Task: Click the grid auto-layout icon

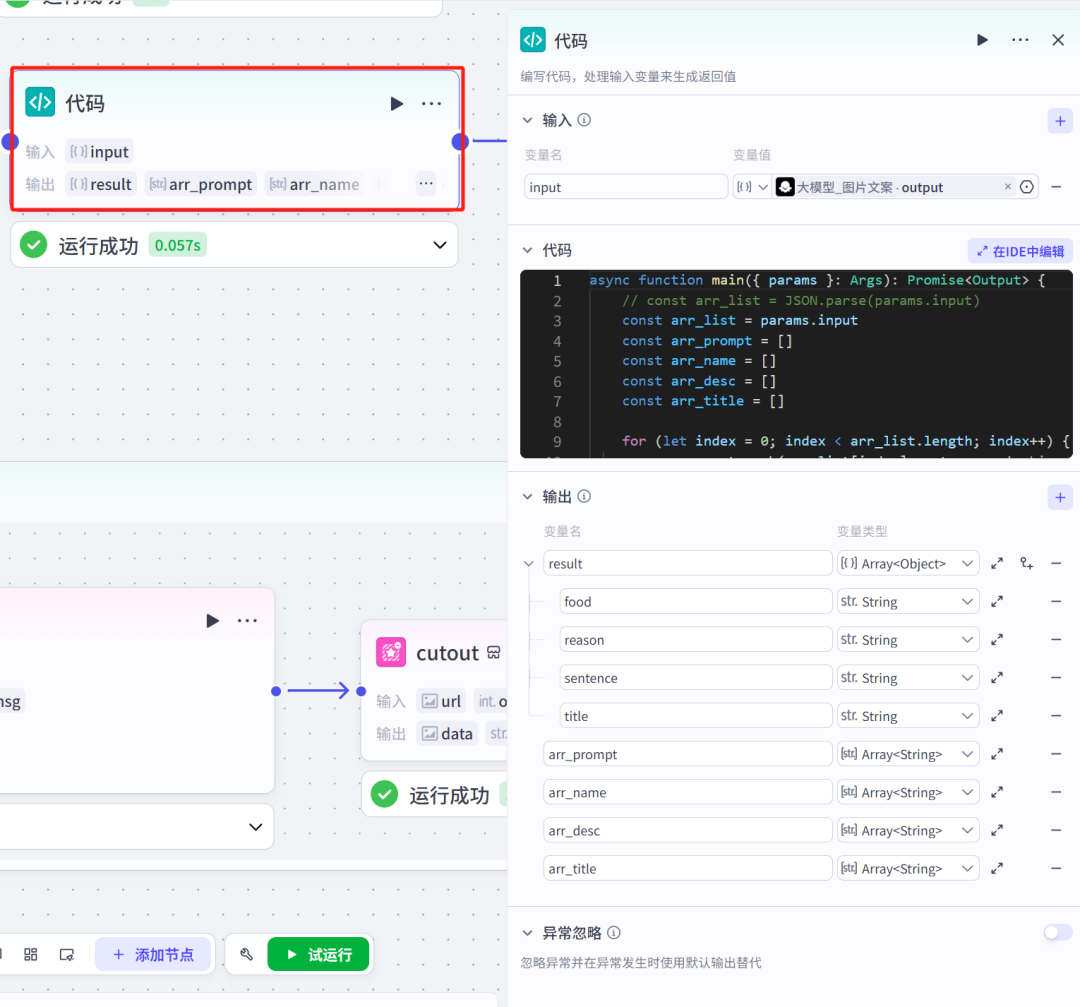Action: click(30, 954)
